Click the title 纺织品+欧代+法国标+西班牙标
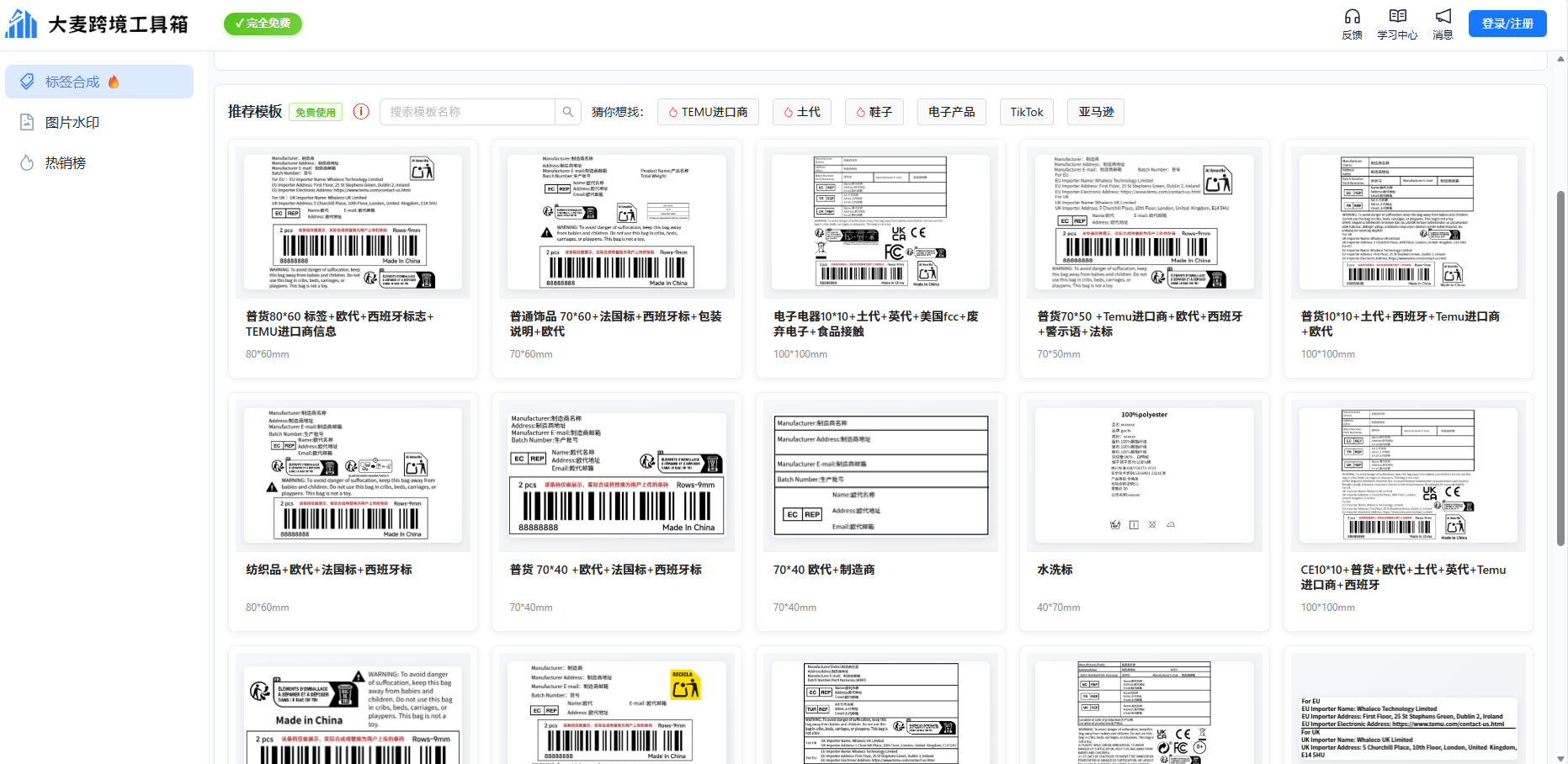The image size is (1568, 764). coord(329,570)
